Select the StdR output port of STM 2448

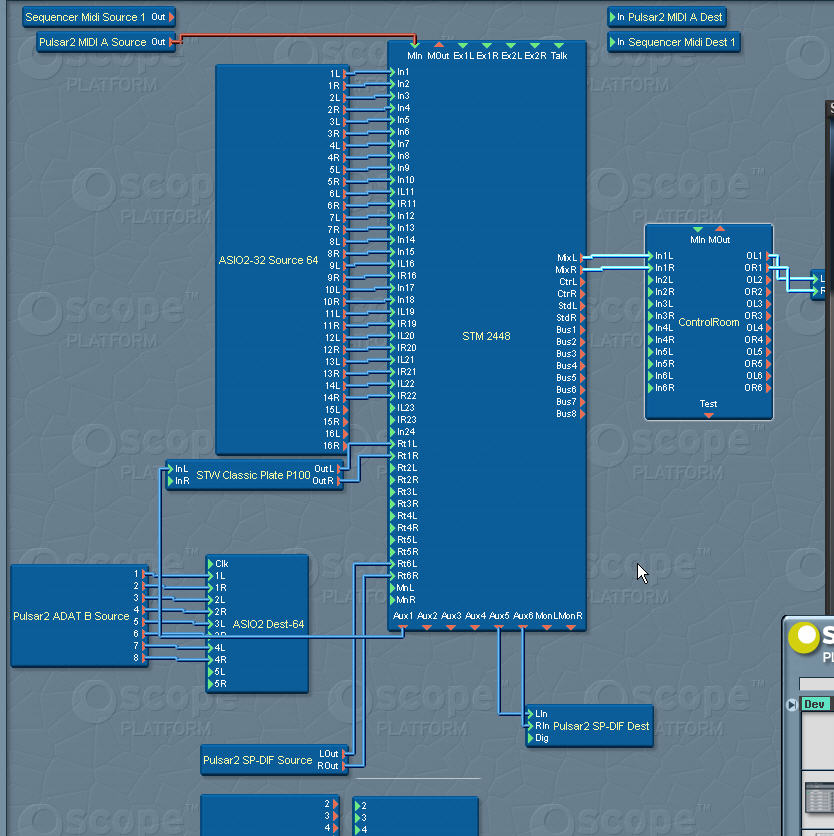582,318
